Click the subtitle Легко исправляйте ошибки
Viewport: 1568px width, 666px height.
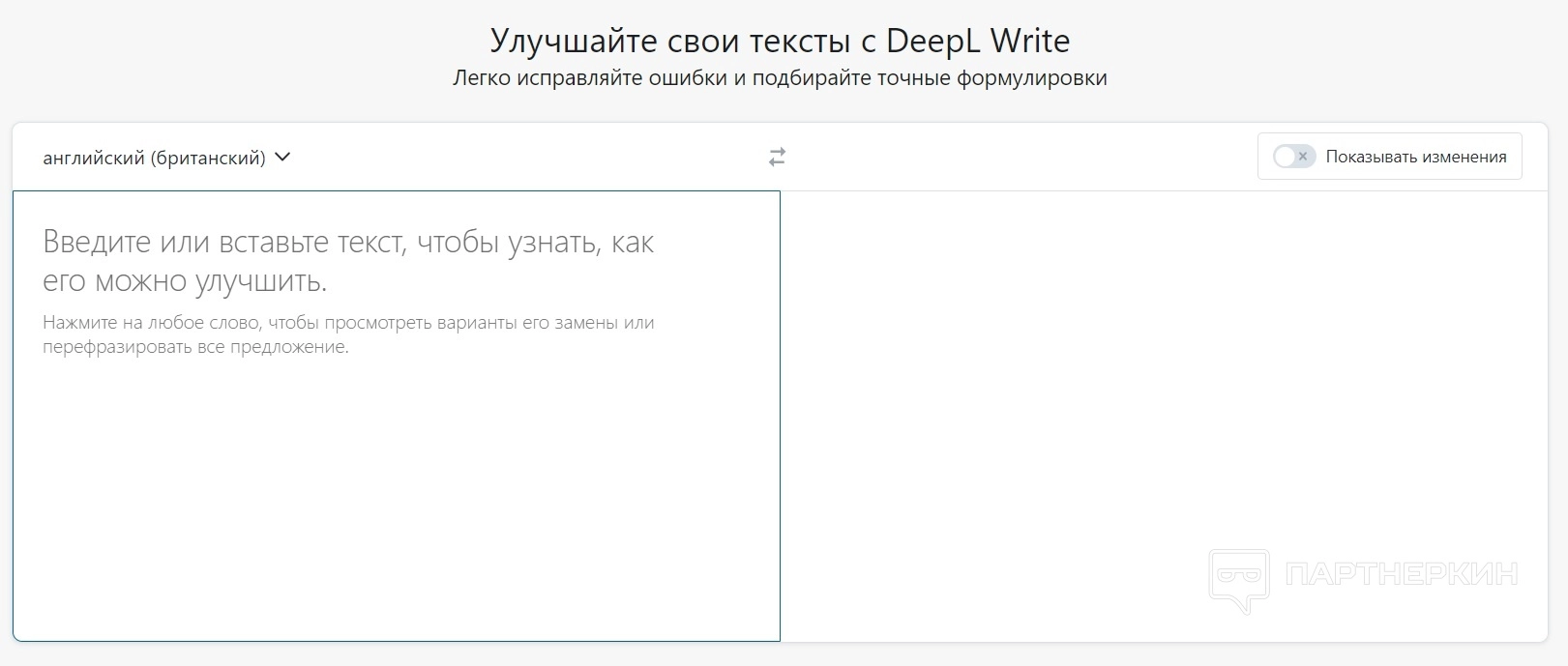click(x=779, y=78)
